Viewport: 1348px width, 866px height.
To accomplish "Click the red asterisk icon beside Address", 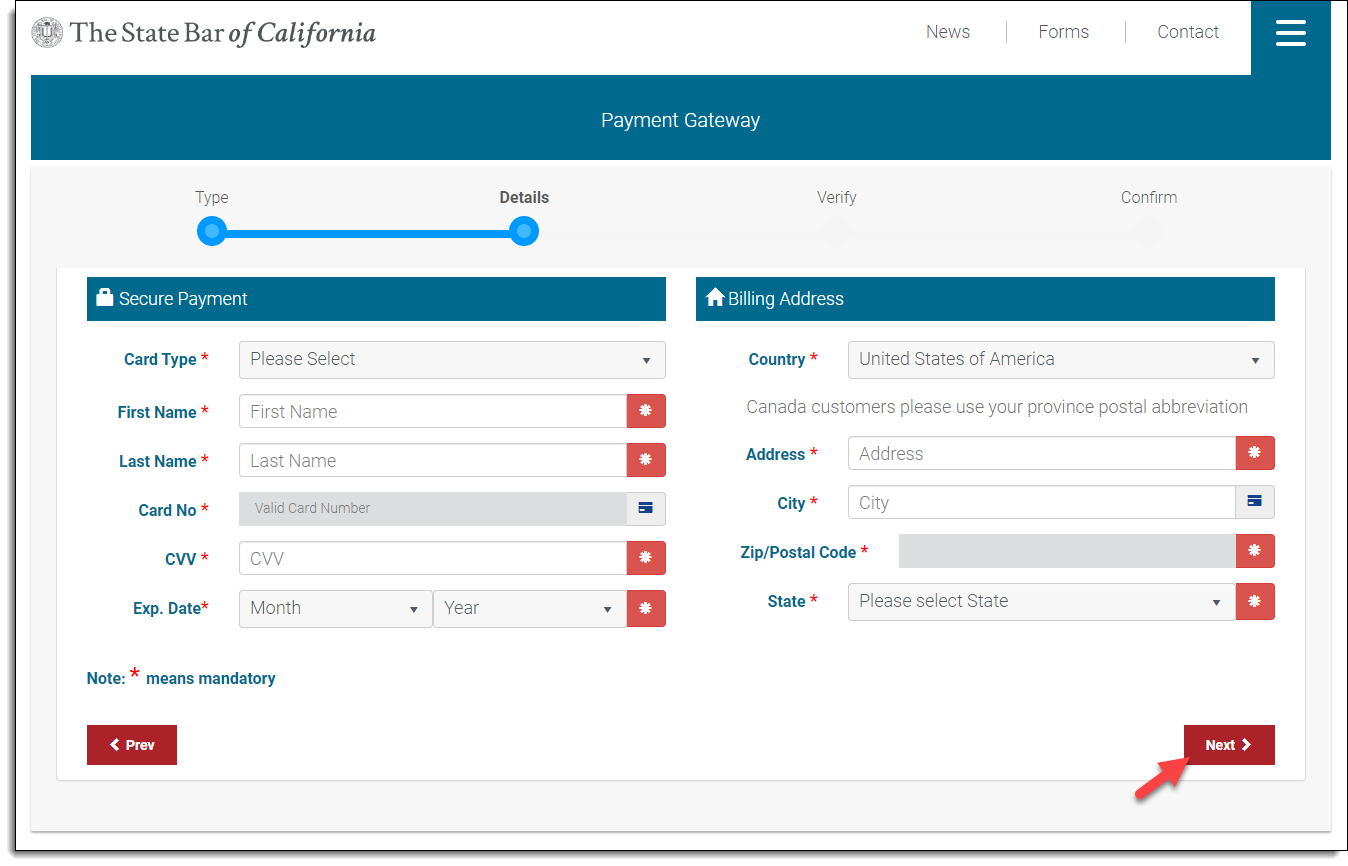I will point(1255,453).
